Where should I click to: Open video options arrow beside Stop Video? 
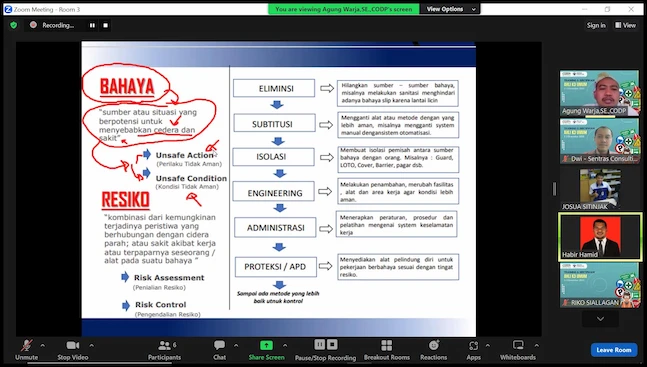coord(92,346)
